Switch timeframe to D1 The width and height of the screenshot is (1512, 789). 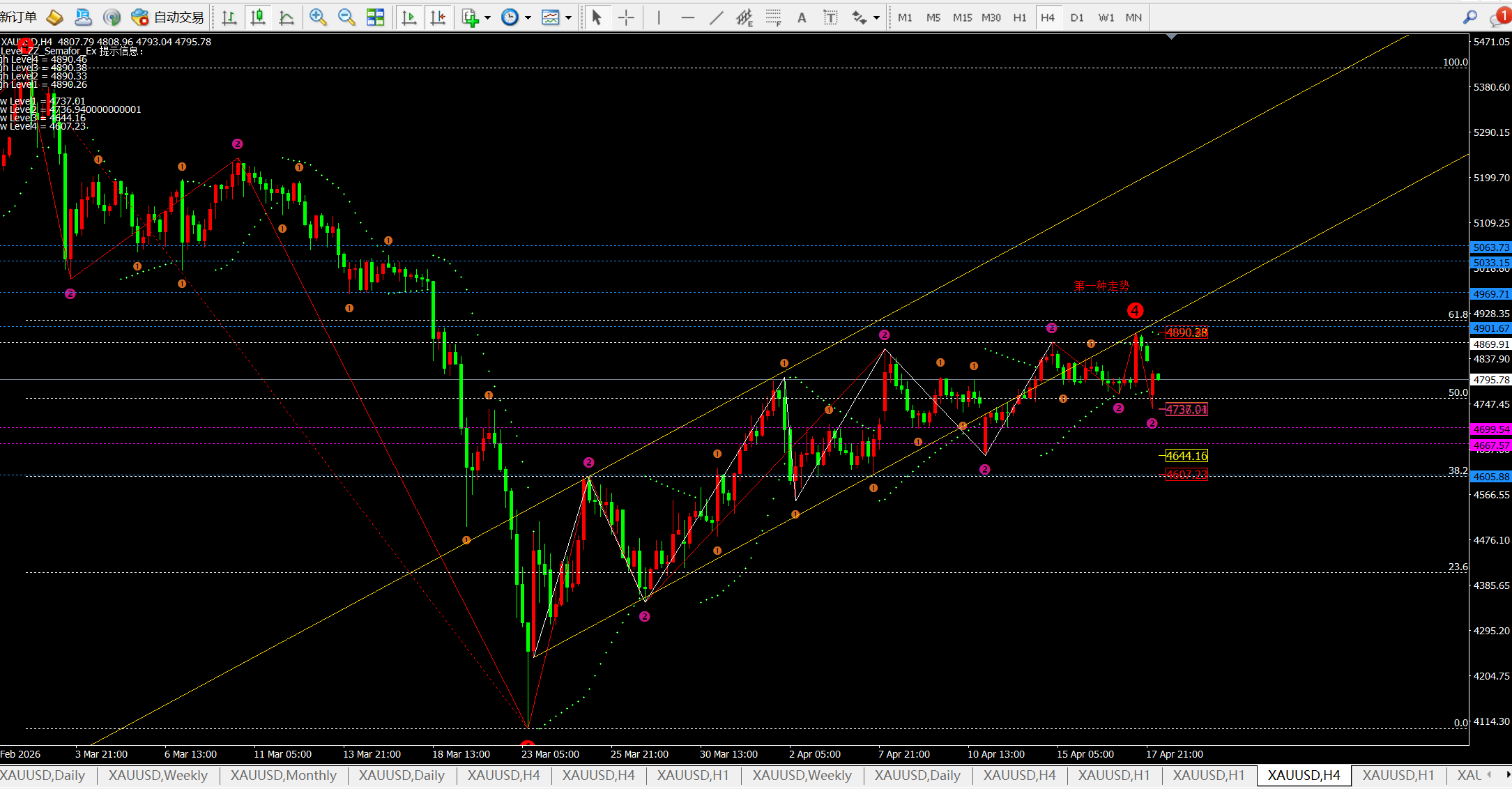[x=1077, y=17]
